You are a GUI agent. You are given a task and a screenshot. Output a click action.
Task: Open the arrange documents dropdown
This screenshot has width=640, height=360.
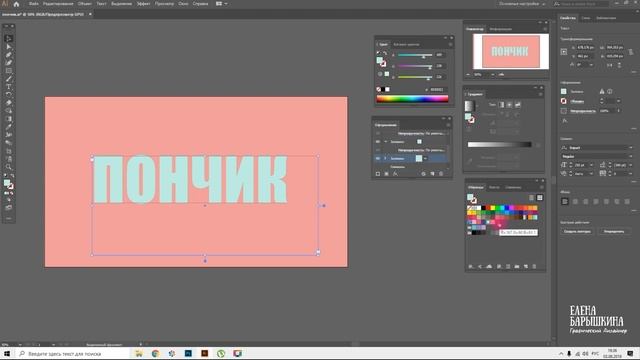(222, 4)
